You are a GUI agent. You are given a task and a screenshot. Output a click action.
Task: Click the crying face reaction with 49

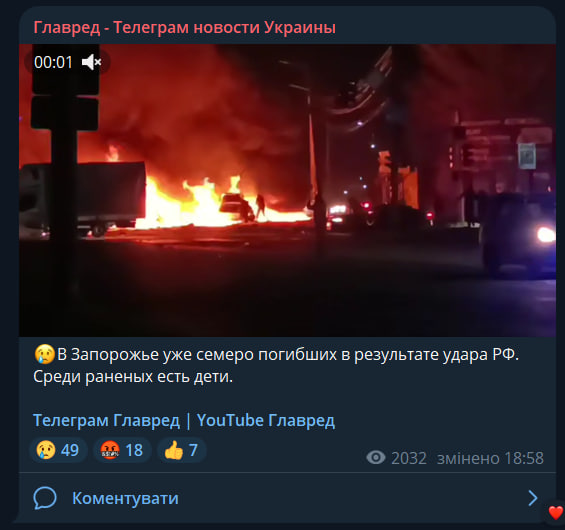click(58, 450)
